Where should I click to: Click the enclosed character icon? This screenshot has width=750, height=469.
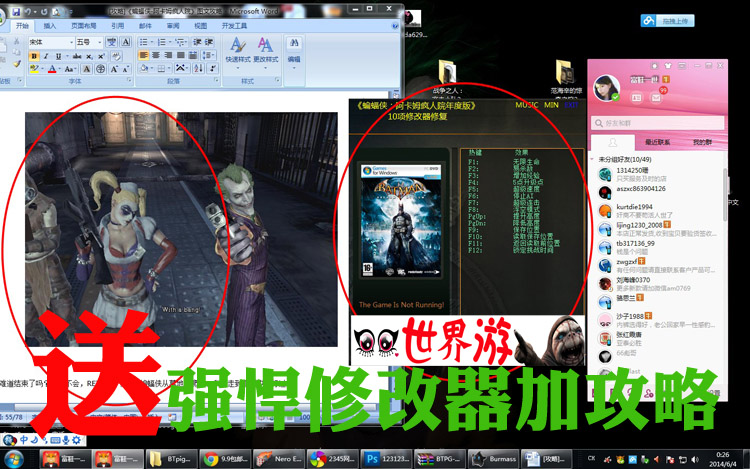tap(100, 69)
